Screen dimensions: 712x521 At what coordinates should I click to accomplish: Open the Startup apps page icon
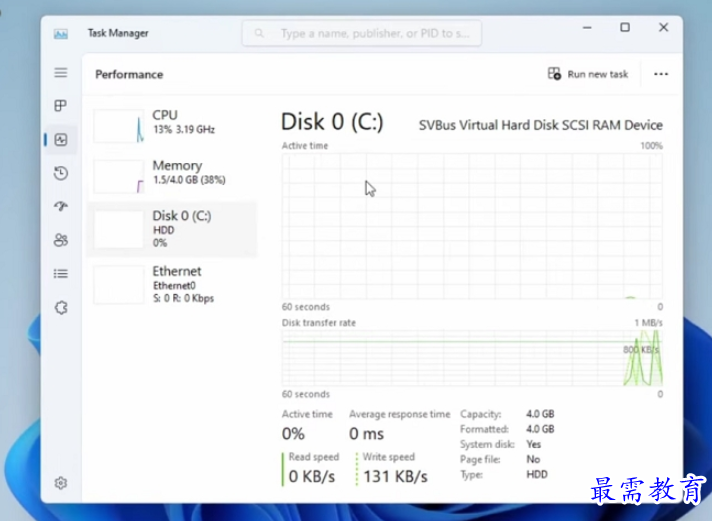point(61,207)
